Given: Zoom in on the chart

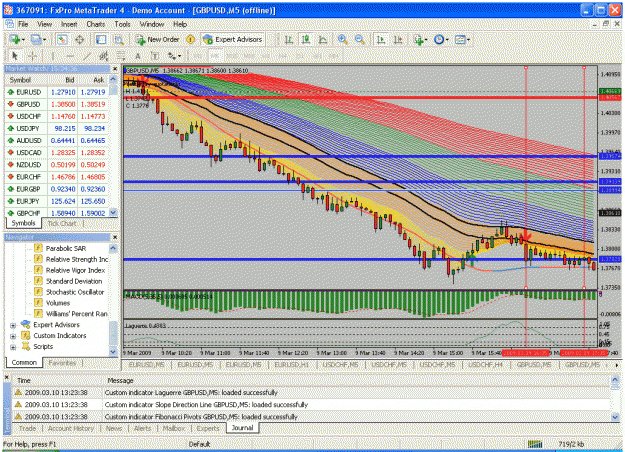Looking at the screenshot, I should [x=342, y=39].
